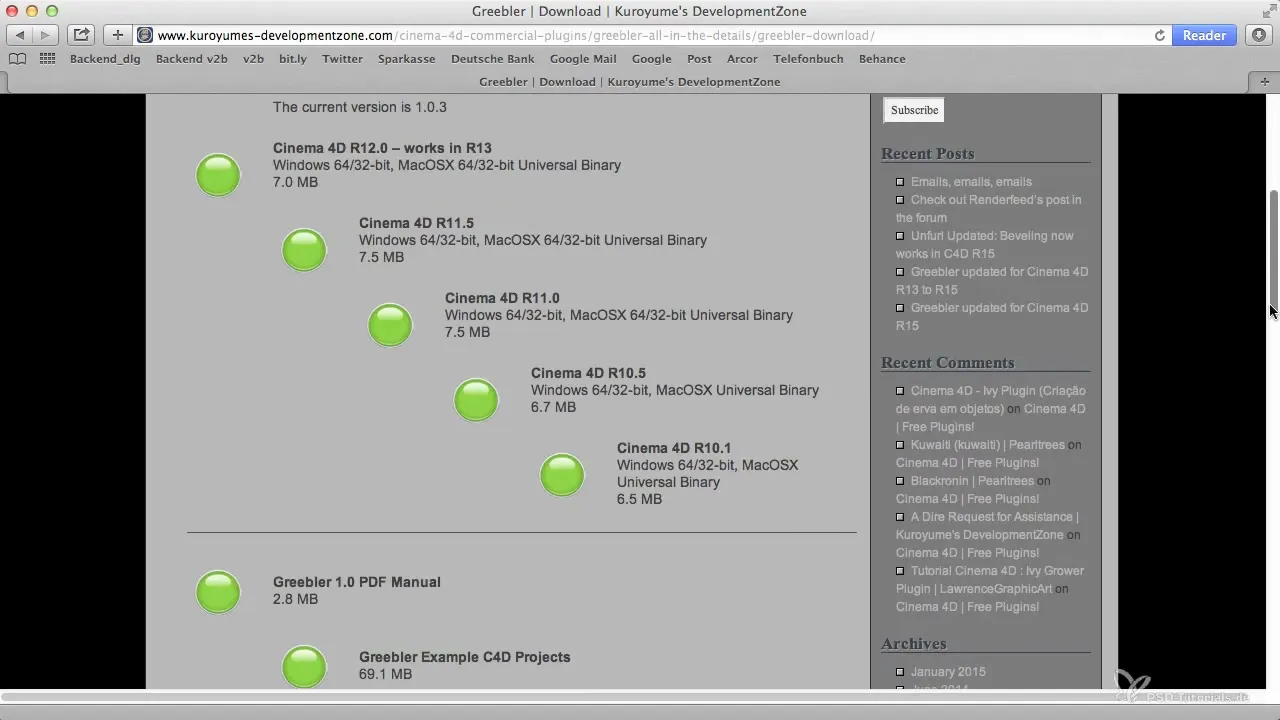This screenshot has height=720, width=1280.
Task: Open the Telefonbuch bookmark
Action: click(x=808, y=59)
